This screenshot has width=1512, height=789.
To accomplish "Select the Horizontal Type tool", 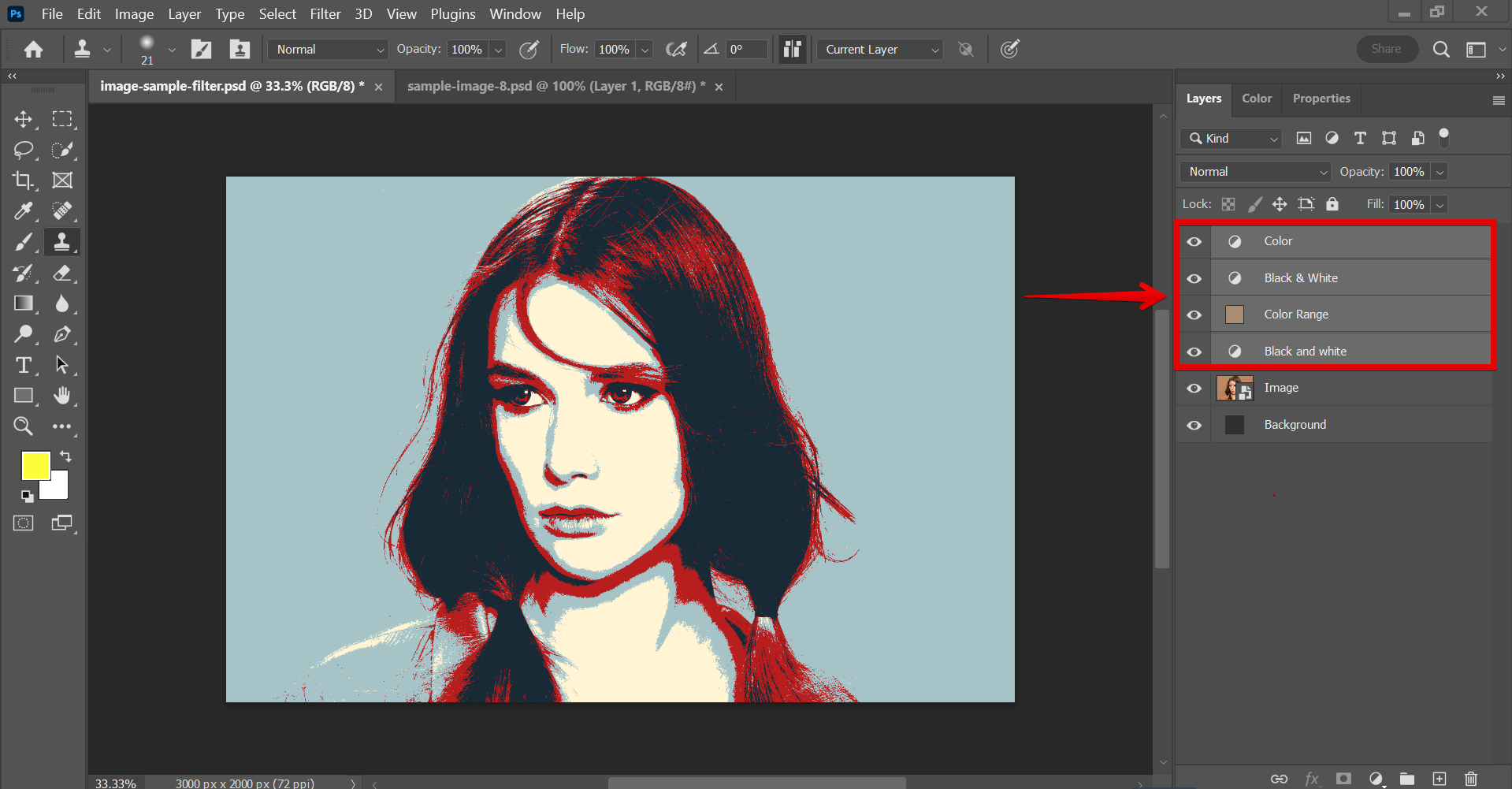I will pos(23,364).
